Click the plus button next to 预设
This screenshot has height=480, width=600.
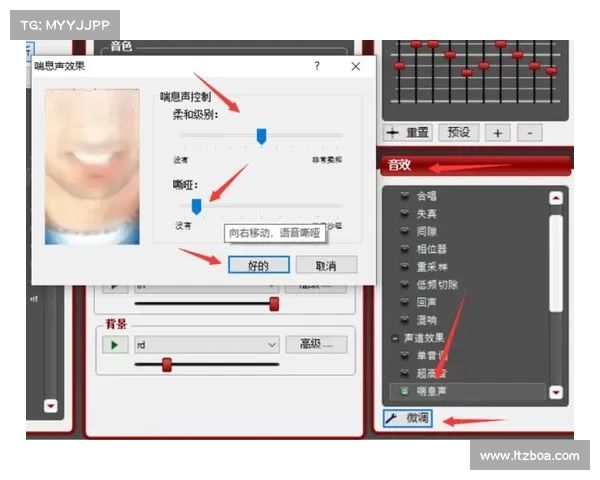click(497, 133)
